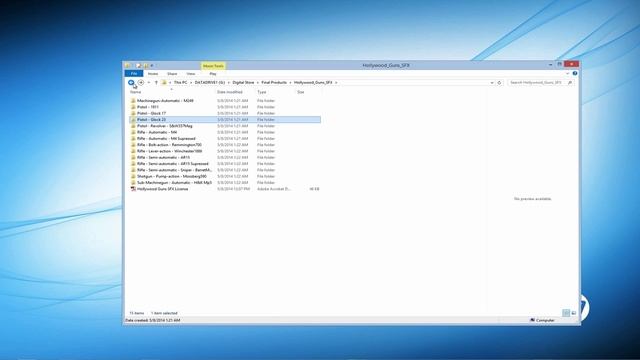
Task: Open the Quick Access Toolbar customize dropdown
Action: coord(152,66)
